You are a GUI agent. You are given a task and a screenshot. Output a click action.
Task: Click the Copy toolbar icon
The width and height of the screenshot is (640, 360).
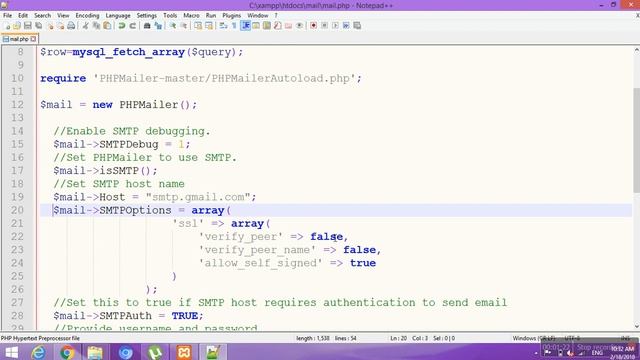(96, 26)
